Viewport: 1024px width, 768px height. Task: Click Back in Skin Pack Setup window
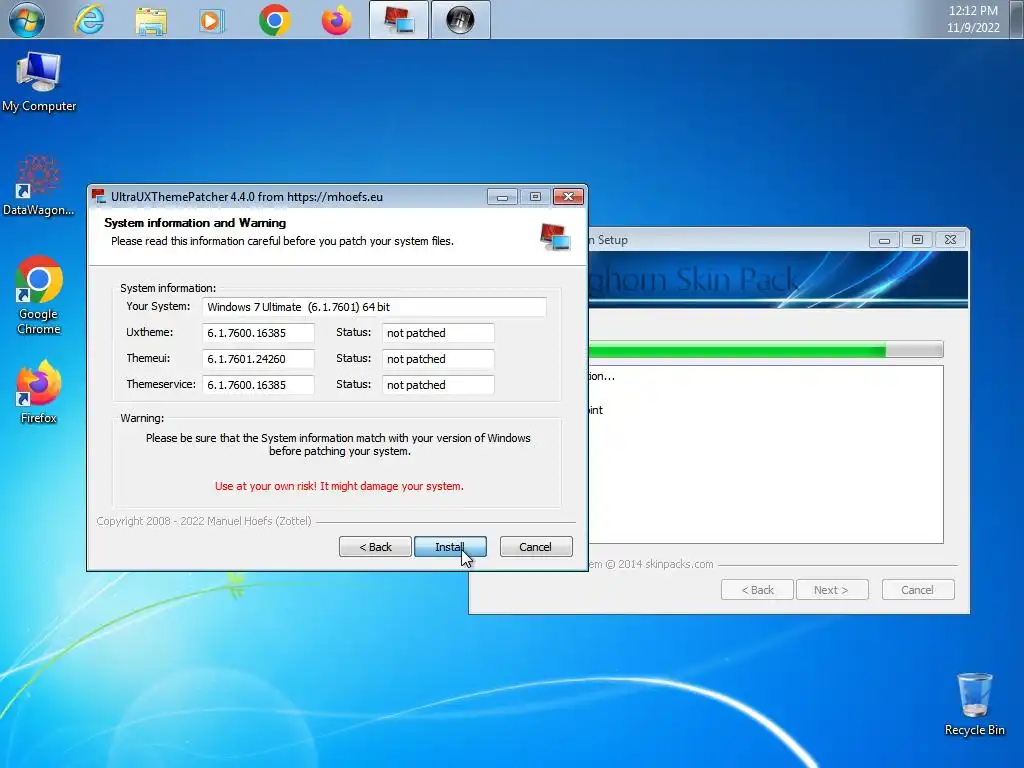758,590
